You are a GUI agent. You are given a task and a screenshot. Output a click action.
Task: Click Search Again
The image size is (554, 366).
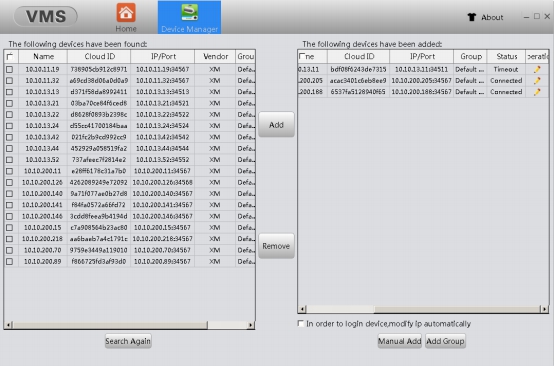(x=128, y=341)
